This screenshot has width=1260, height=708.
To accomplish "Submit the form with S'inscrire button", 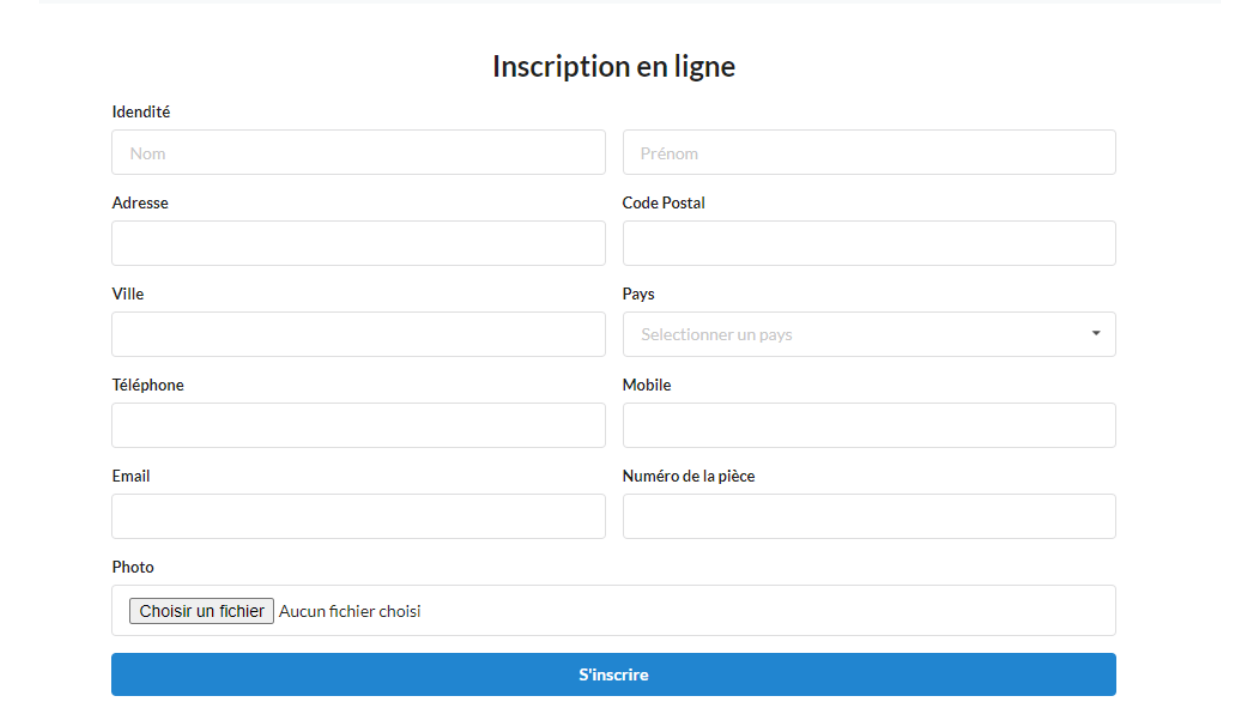I will coord(613,675).
